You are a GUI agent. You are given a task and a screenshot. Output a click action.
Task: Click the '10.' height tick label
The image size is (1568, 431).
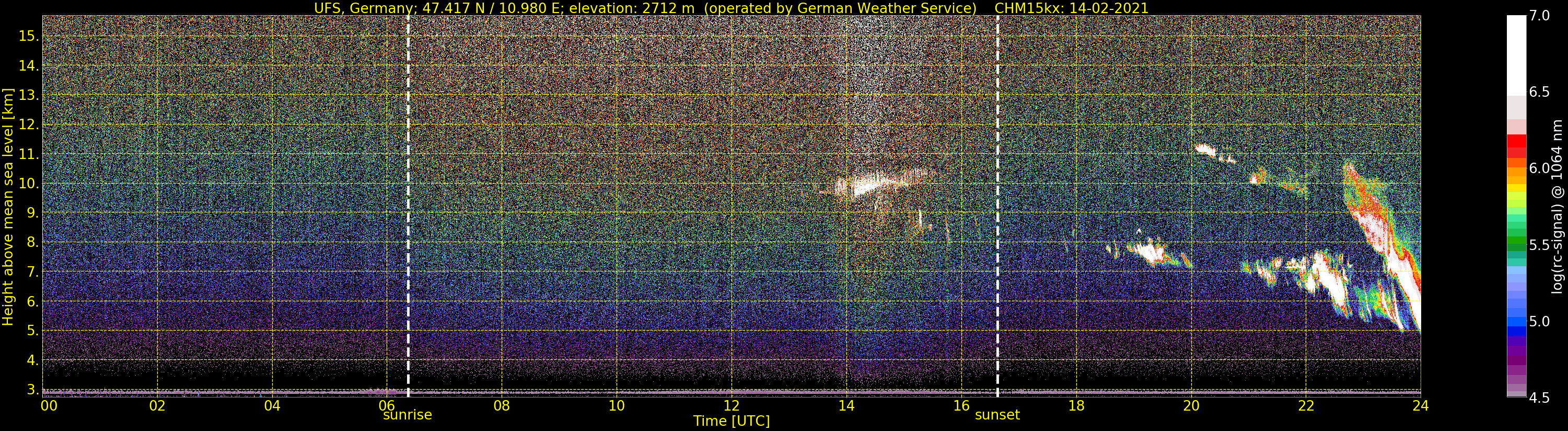click(x=29, y=184)
